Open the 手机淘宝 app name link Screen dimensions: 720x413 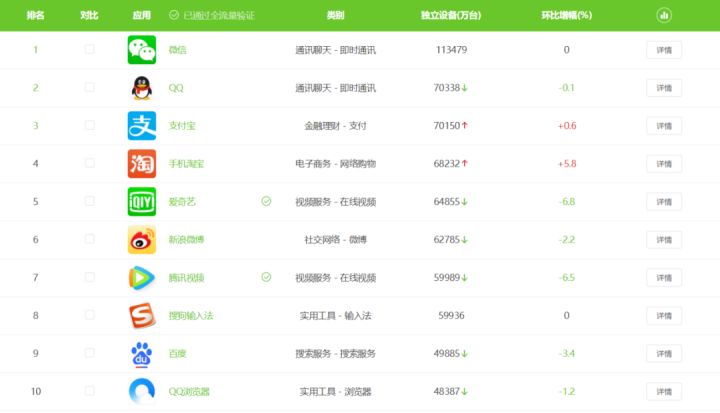click(186, 164)
